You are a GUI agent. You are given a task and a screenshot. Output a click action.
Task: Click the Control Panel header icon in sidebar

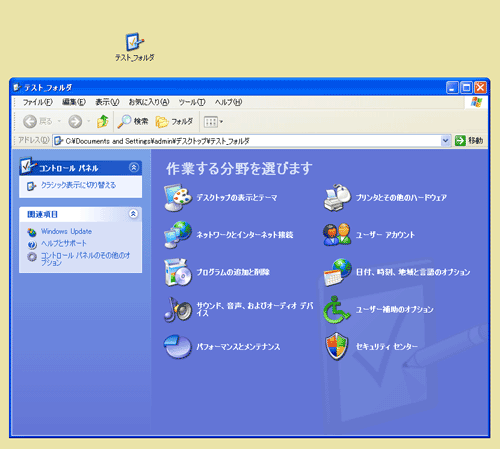(x=28, y=166)
